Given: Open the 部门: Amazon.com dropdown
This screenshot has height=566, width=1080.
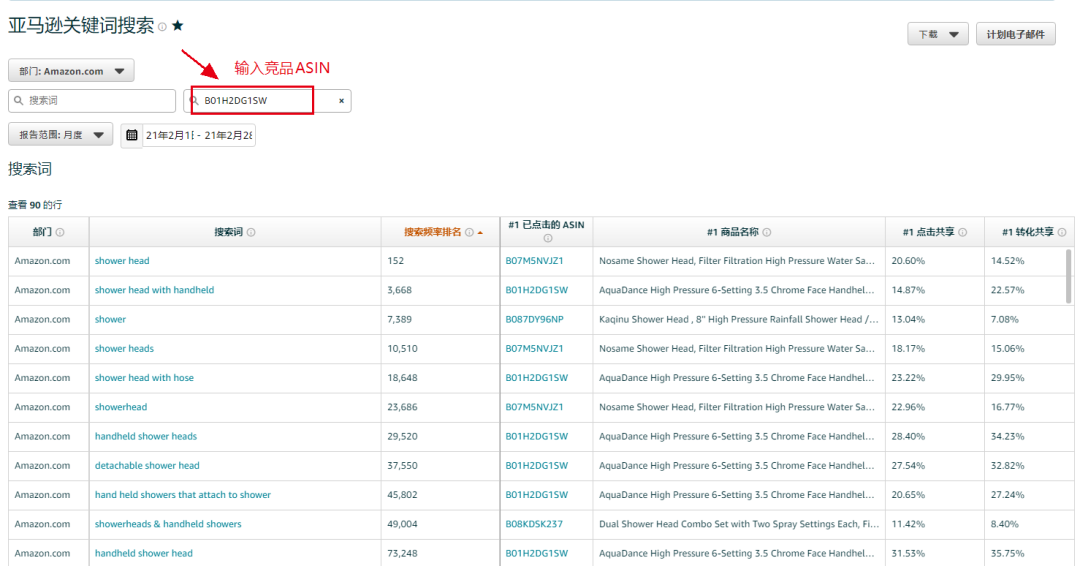Looking at the screenshot, I should click(x=71, y=71).
